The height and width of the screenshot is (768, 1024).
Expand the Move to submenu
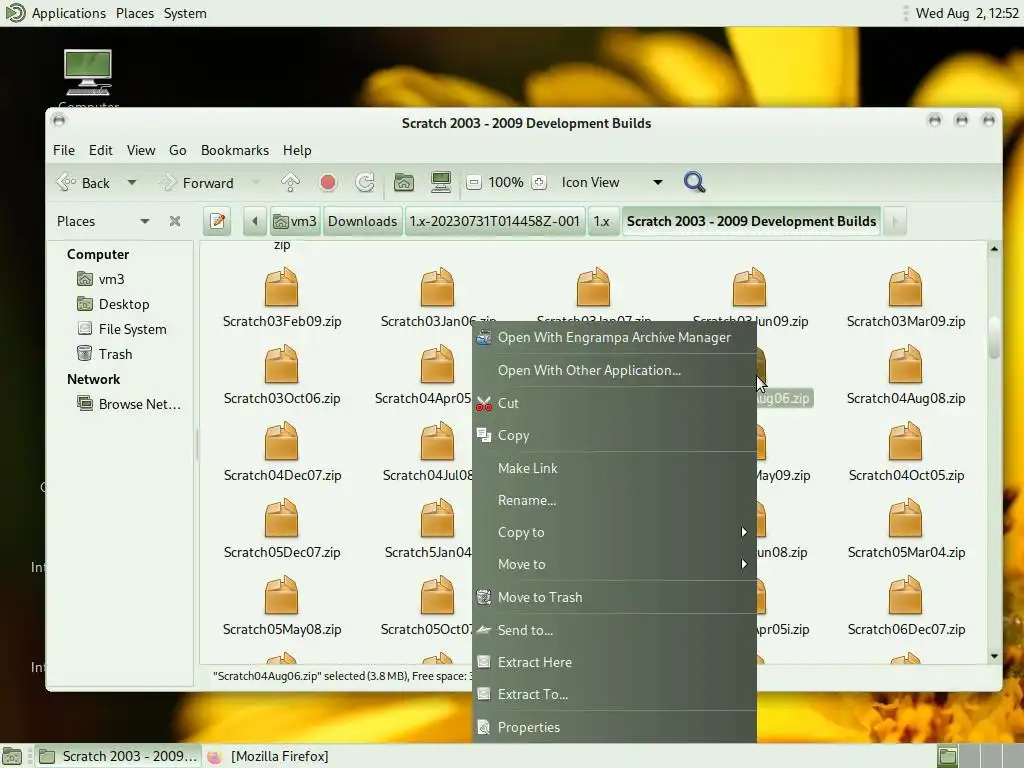(x=614, y=564)
